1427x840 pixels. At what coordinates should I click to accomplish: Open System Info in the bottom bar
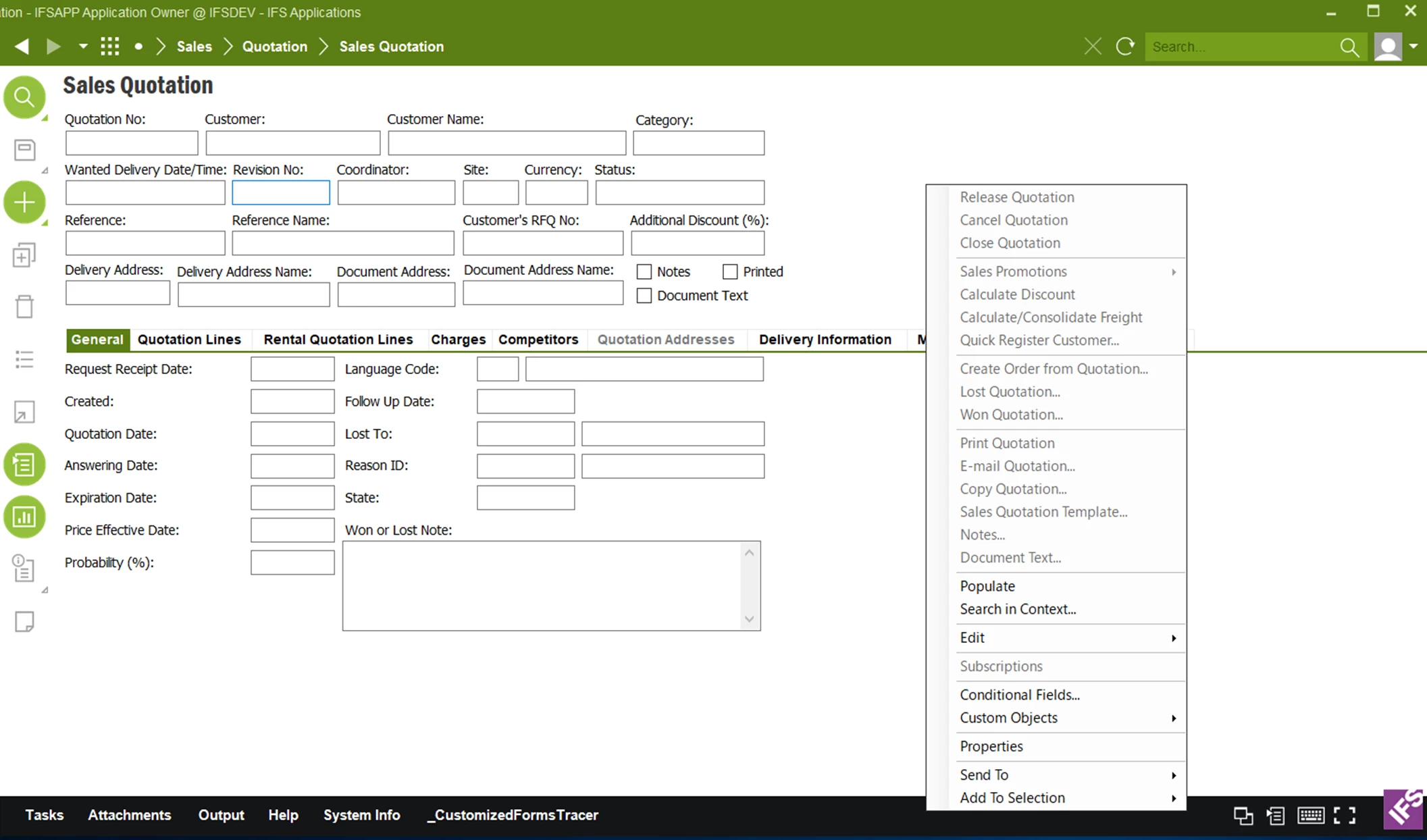(362, 815)
